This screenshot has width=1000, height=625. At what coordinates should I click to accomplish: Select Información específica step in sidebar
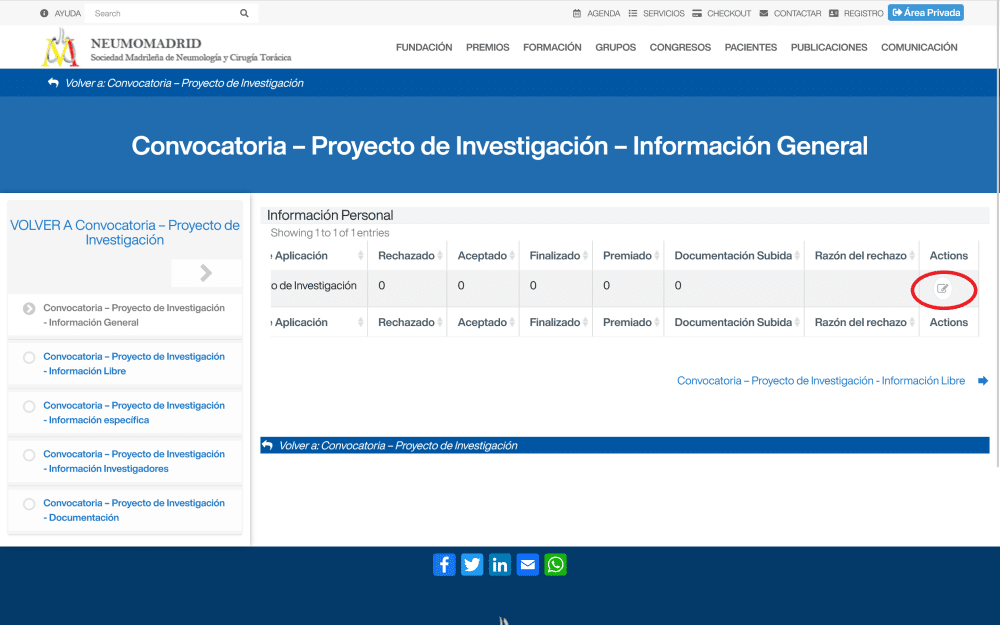pyautogui.click(x=133, y=413)
